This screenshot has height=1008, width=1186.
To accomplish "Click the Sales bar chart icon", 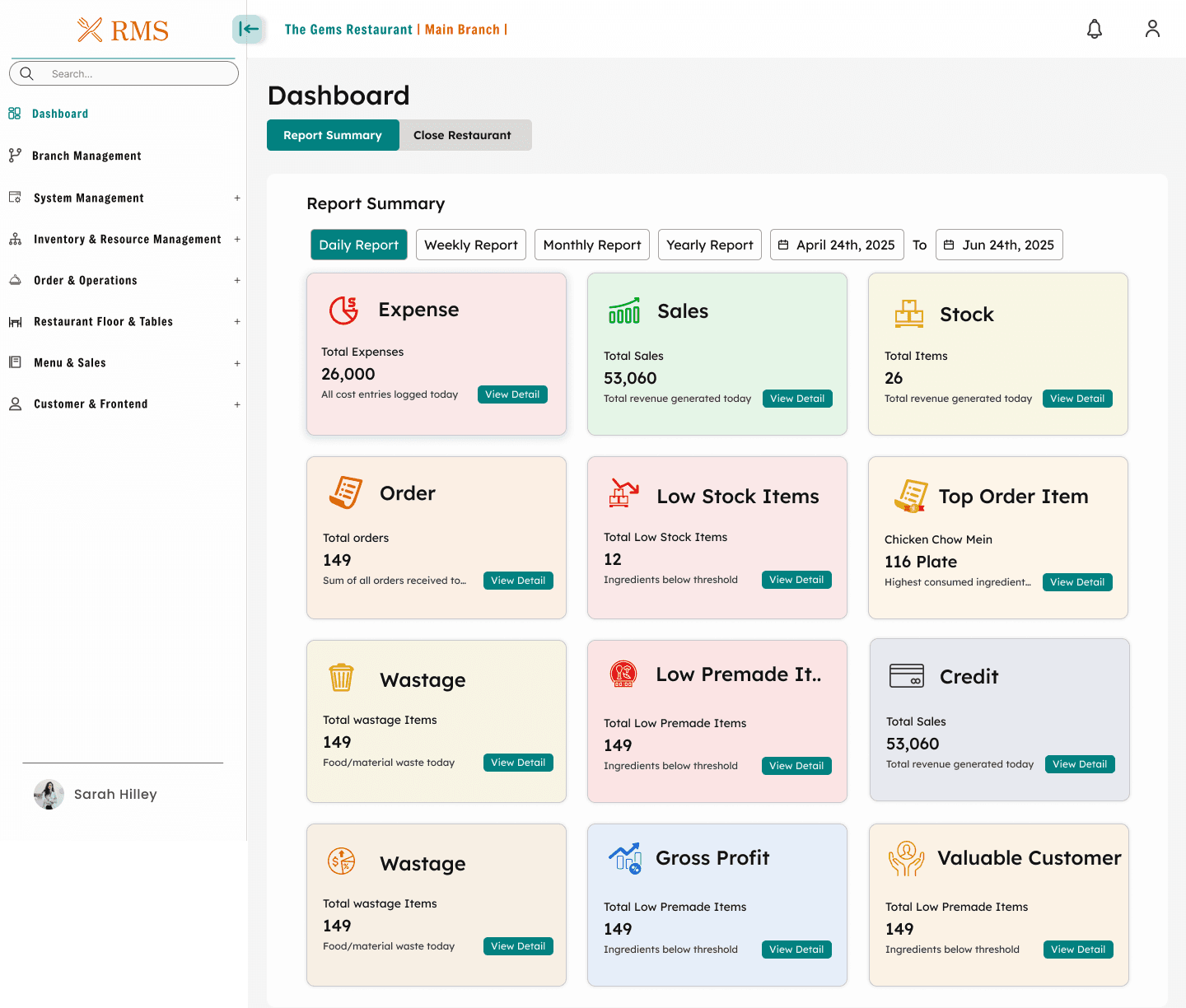I will (623, 311).
